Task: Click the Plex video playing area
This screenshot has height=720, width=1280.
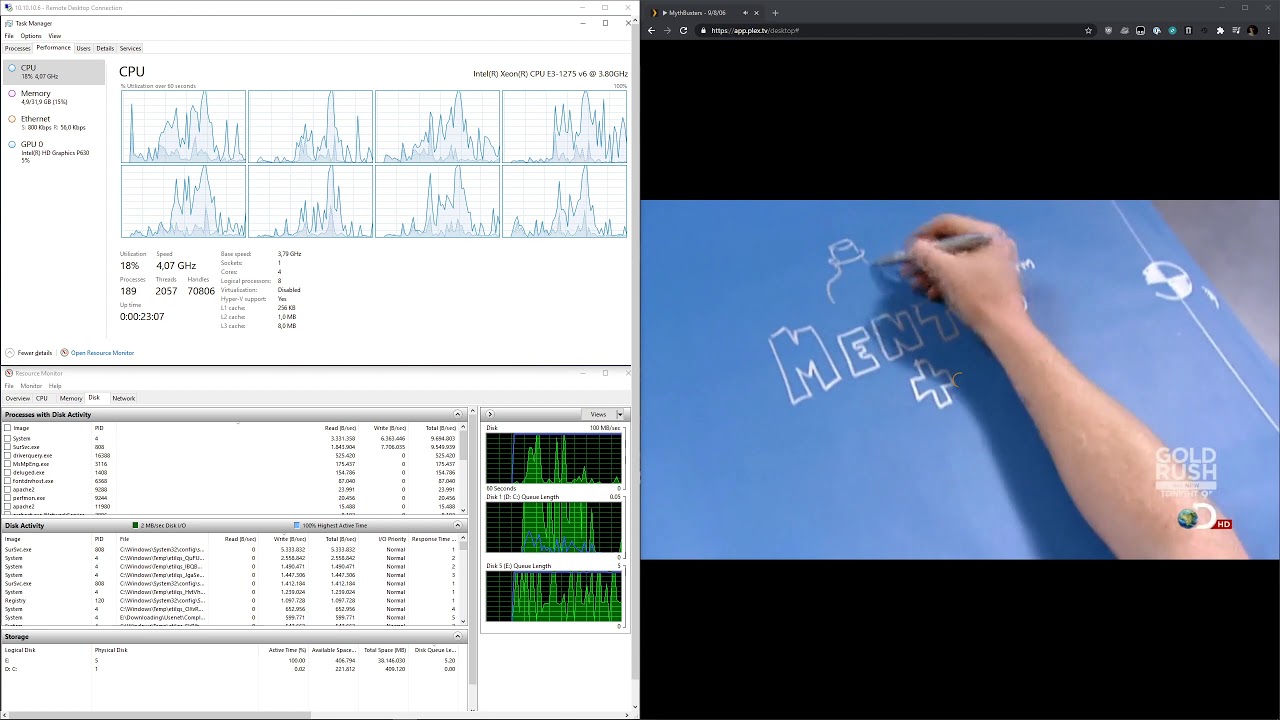Action: point(960,380)
